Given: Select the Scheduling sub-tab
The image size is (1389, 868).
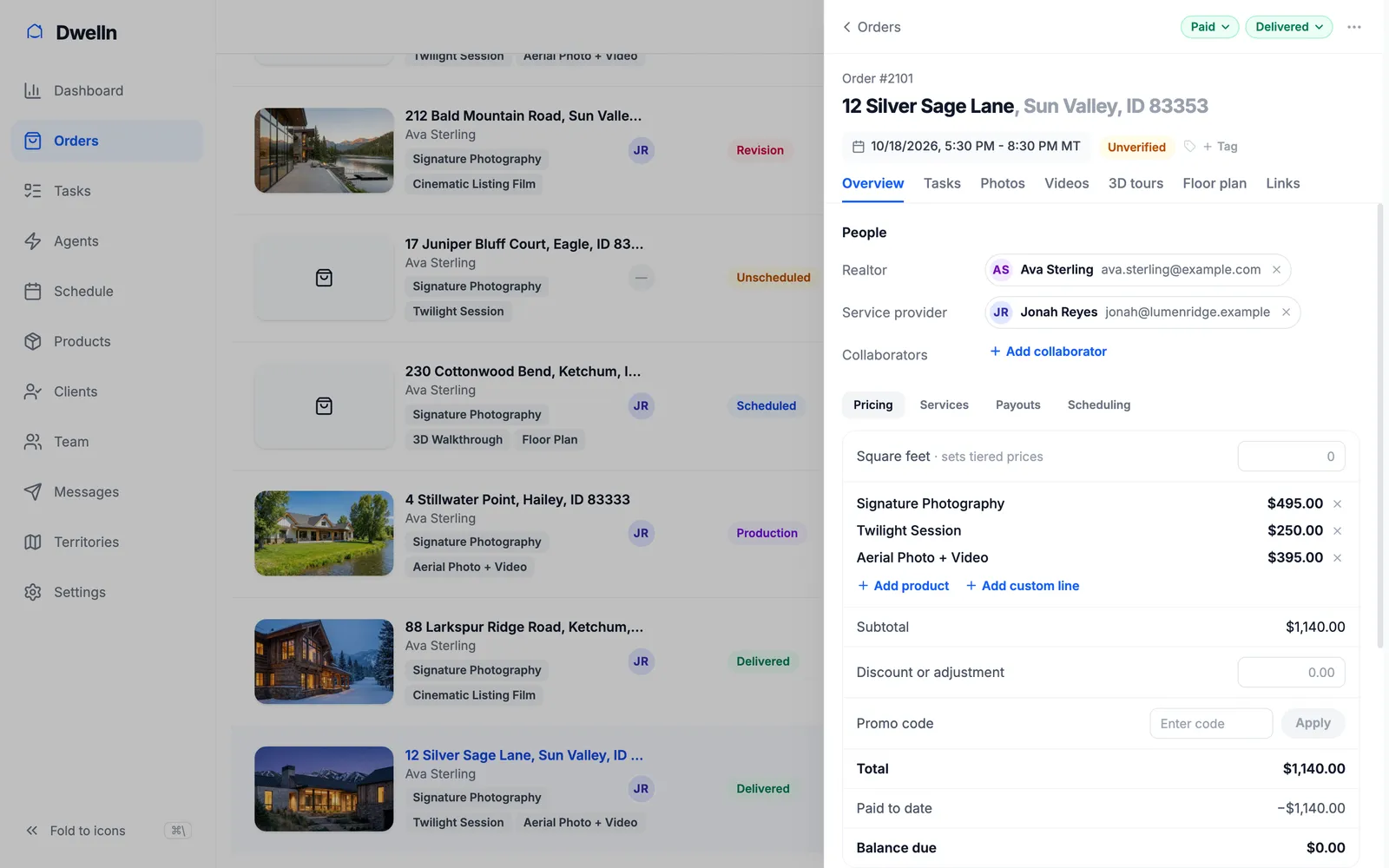Looking at the screenshot, I should (1099, 405).
